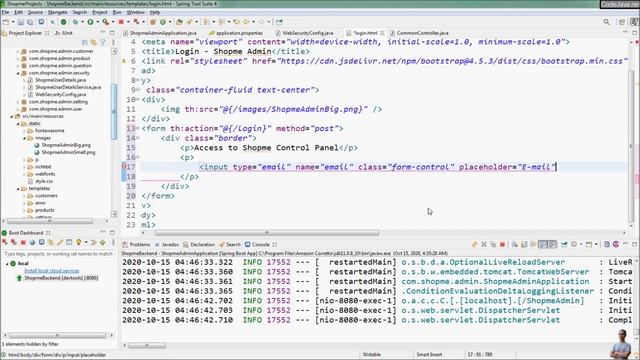
Task: Click open browser globe icon in Boot Dashboard
Action: (32, 242)
